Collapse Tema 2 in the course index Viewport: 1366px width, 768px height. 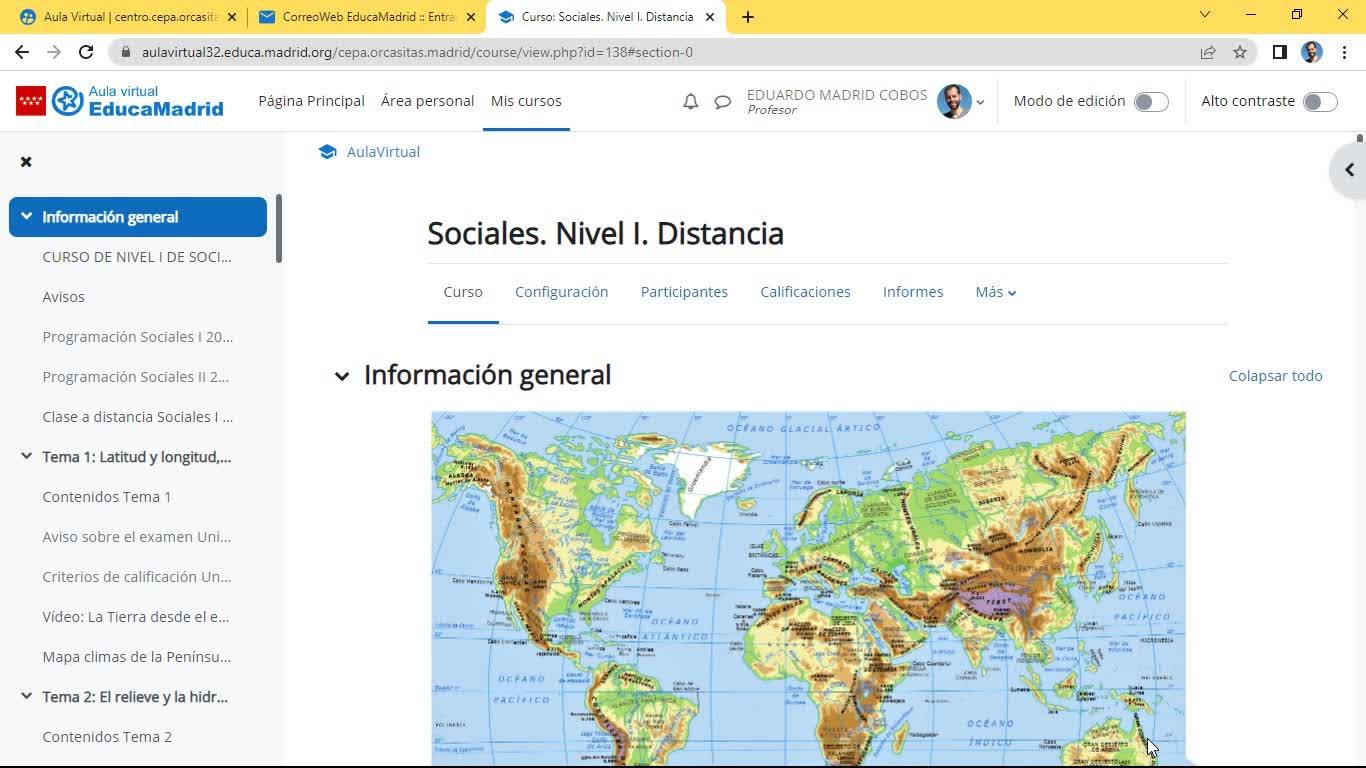click(26, 696)
